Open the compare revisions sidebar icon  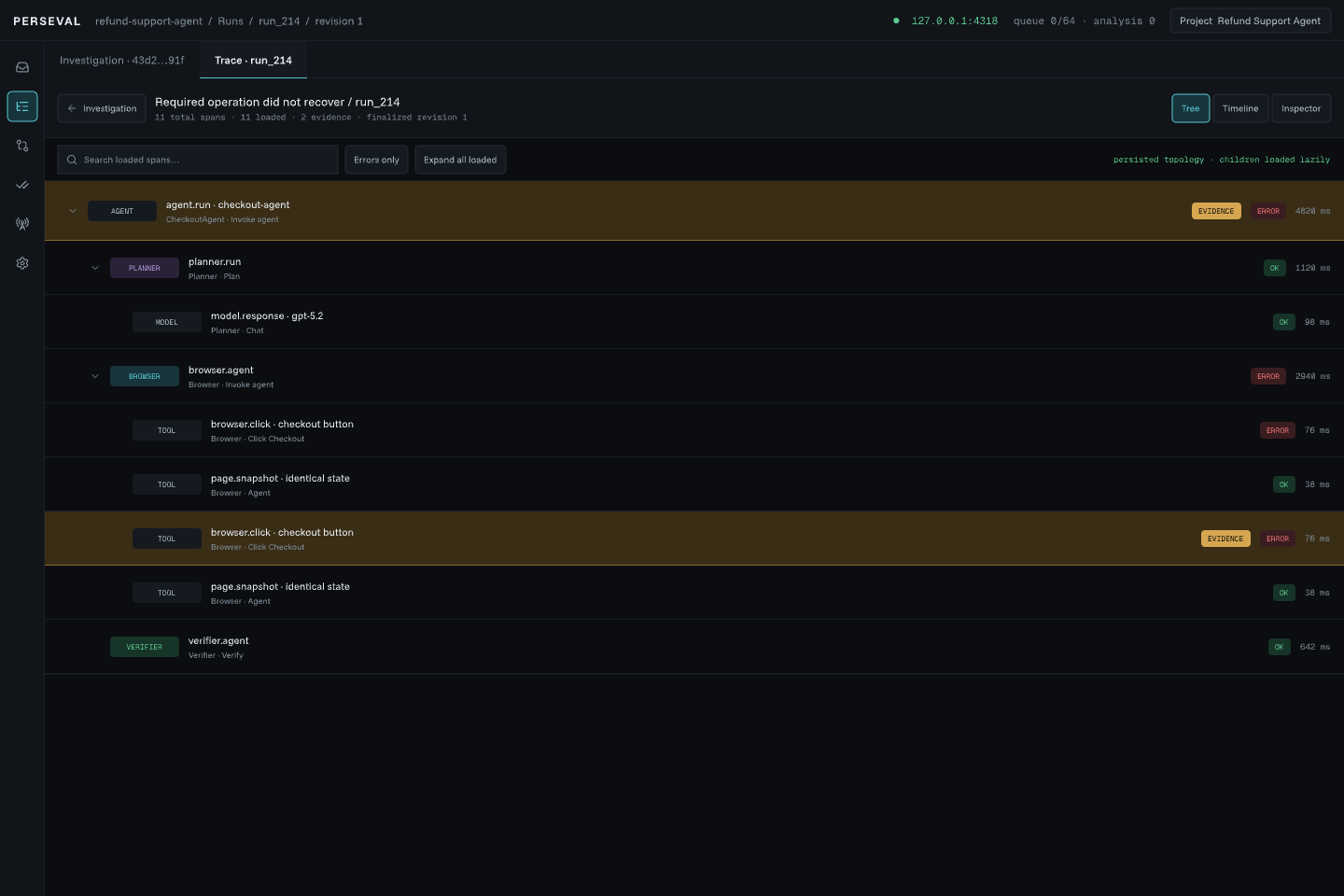(22, 146)
